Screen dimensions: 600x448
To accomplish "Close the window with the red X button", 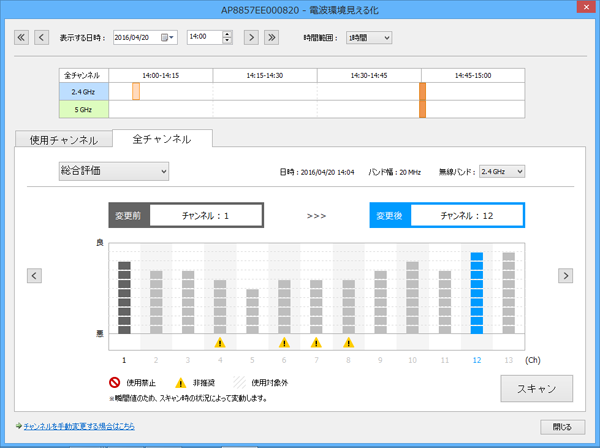I will (587, 8).
